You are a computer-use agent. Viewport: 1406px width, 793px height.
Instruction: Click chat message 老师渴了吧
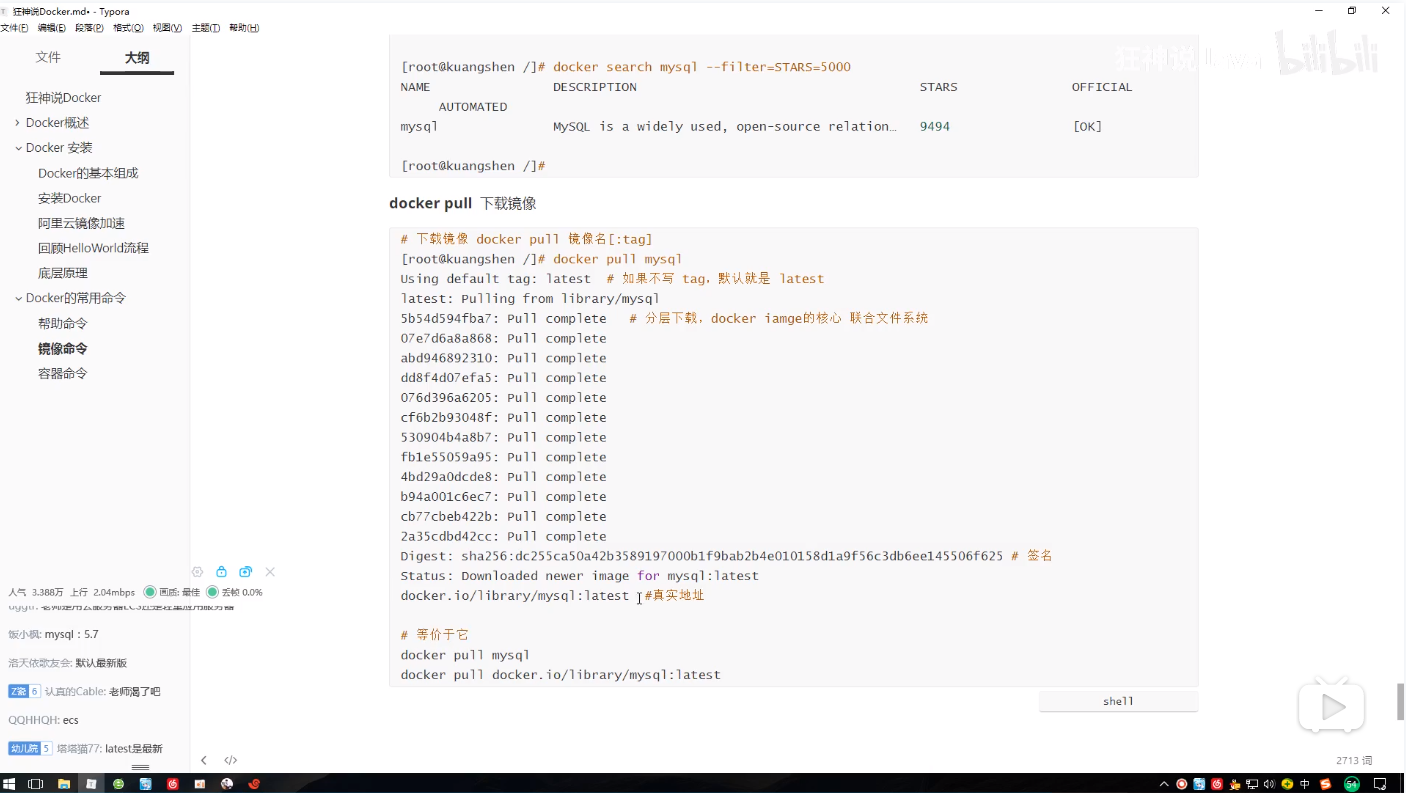(134, 691)
